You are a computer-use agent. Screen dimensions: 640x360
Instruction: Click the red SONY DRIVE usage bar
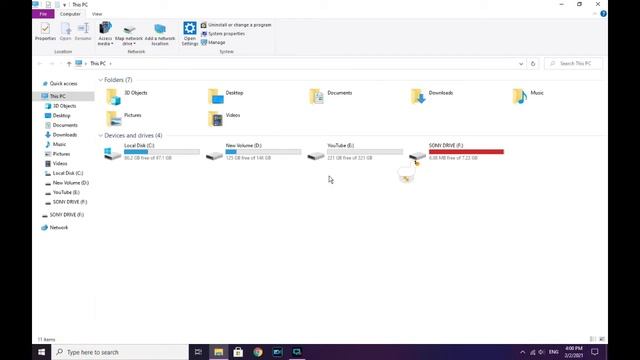(x=466, y=152)
